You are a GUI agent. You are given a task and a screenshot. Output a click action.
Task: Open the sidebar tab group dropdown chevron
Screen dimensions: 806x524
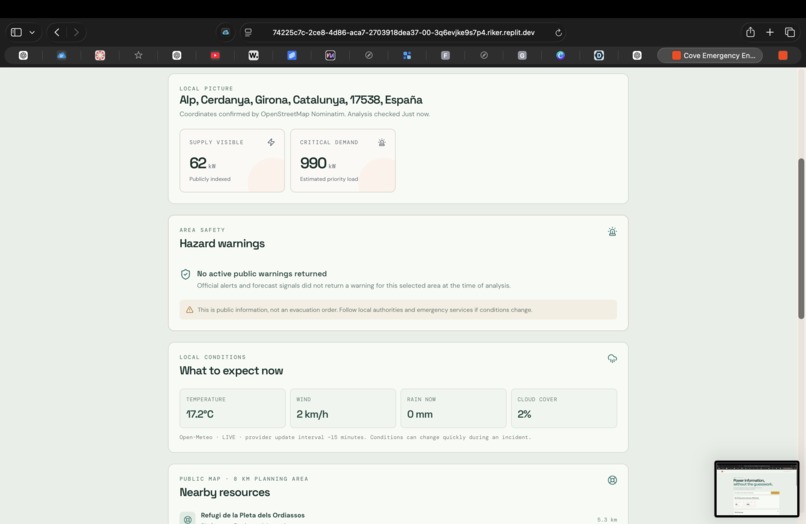pyautogui.click(x=32, y=32)
